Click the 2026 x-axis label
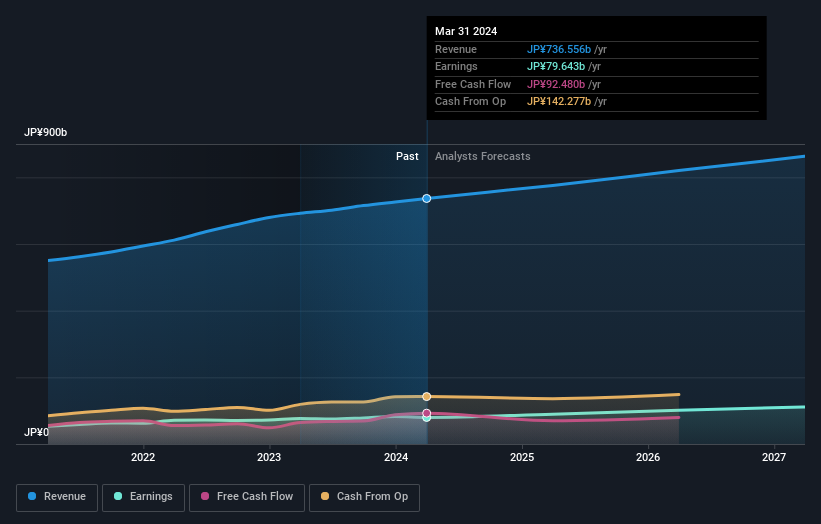821x524 pixels. [x=648, y=457]
